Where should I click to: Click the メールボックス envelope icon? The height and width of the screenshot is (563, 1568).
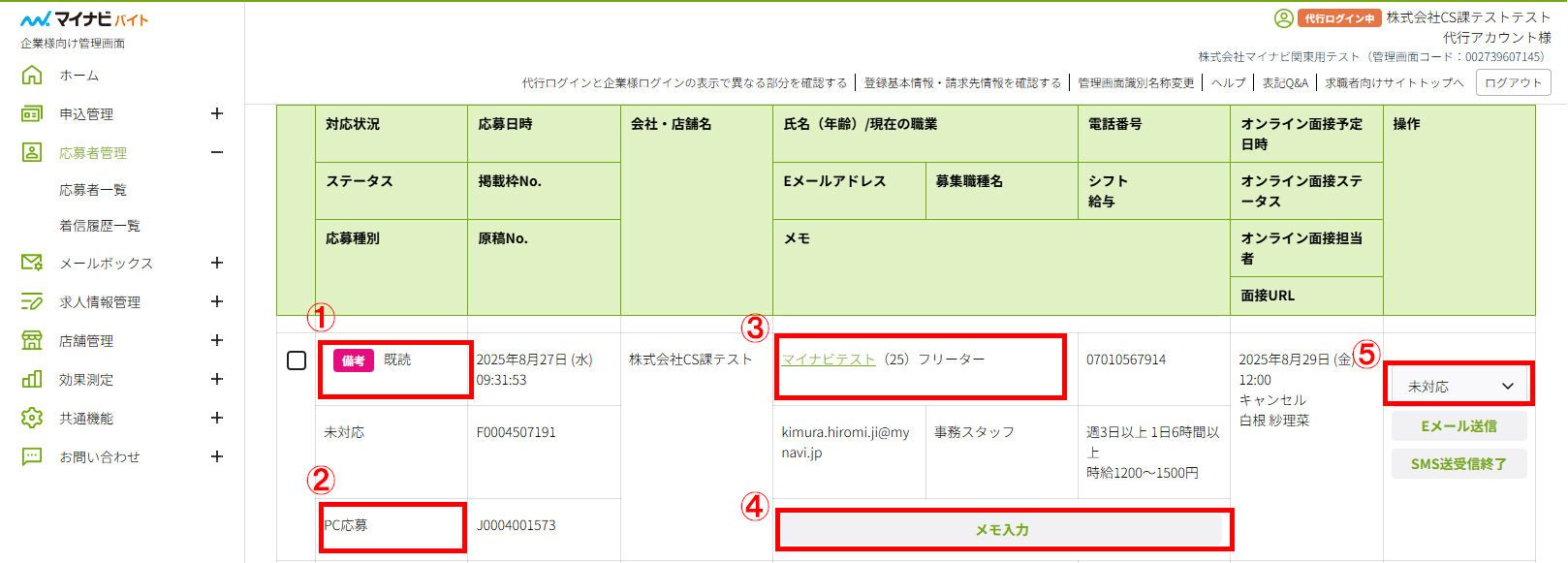pyautogui.click(x=32, y=263)
